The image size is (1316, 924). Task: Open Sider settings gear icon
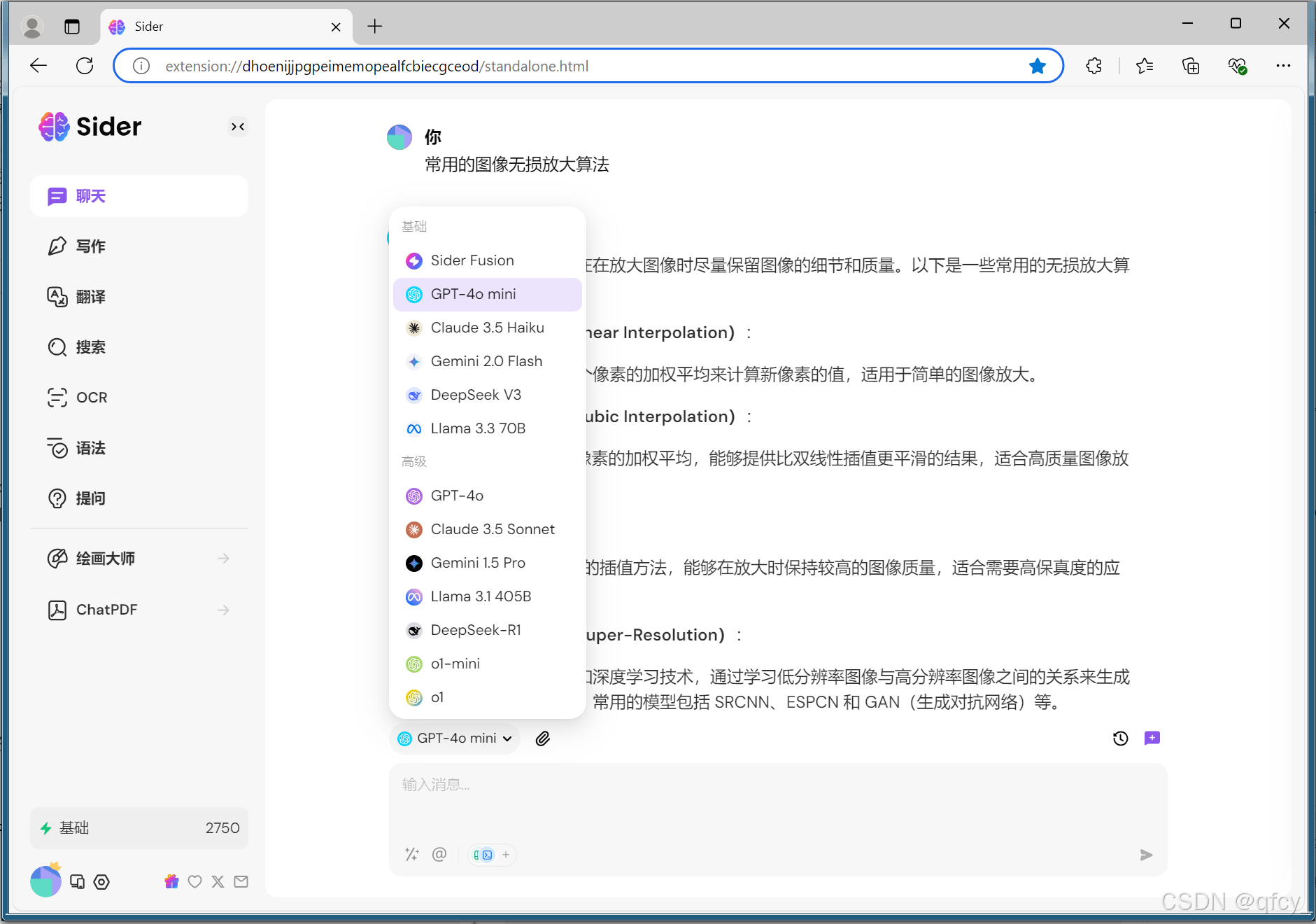coord(101,882)
